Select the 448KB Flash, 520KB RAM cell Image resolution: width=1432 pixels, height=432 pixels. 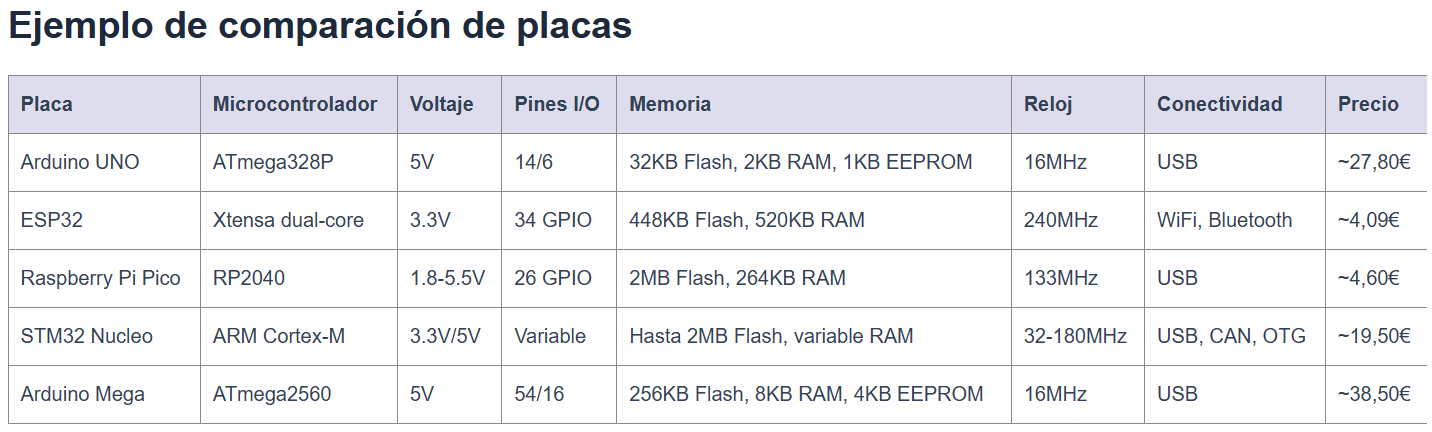747,220
